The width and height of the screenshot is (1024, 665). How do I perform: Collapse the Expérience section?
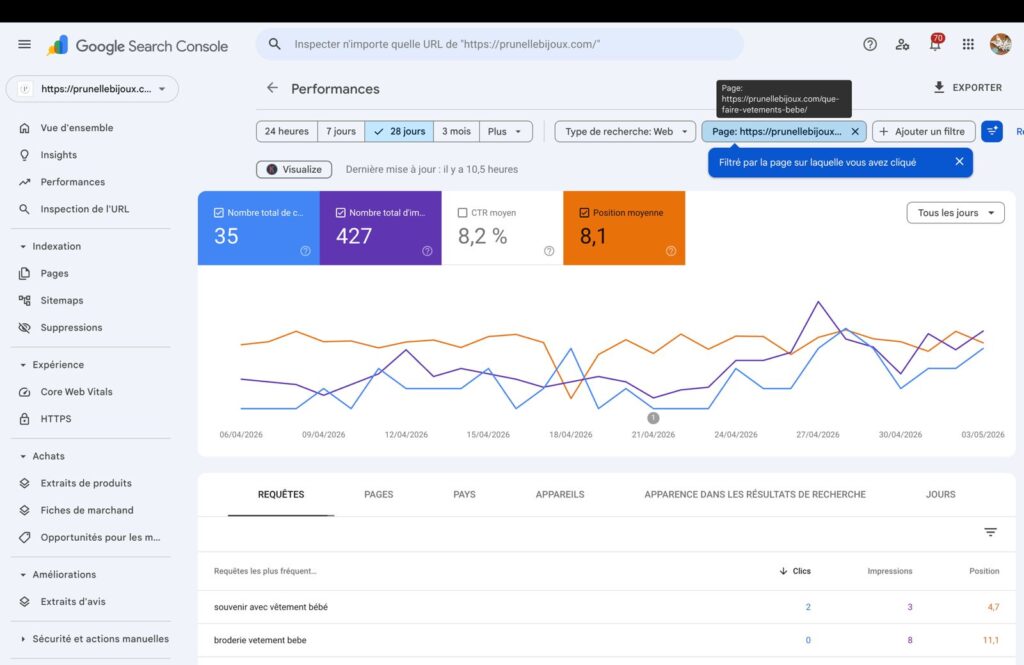pos(52,365)
